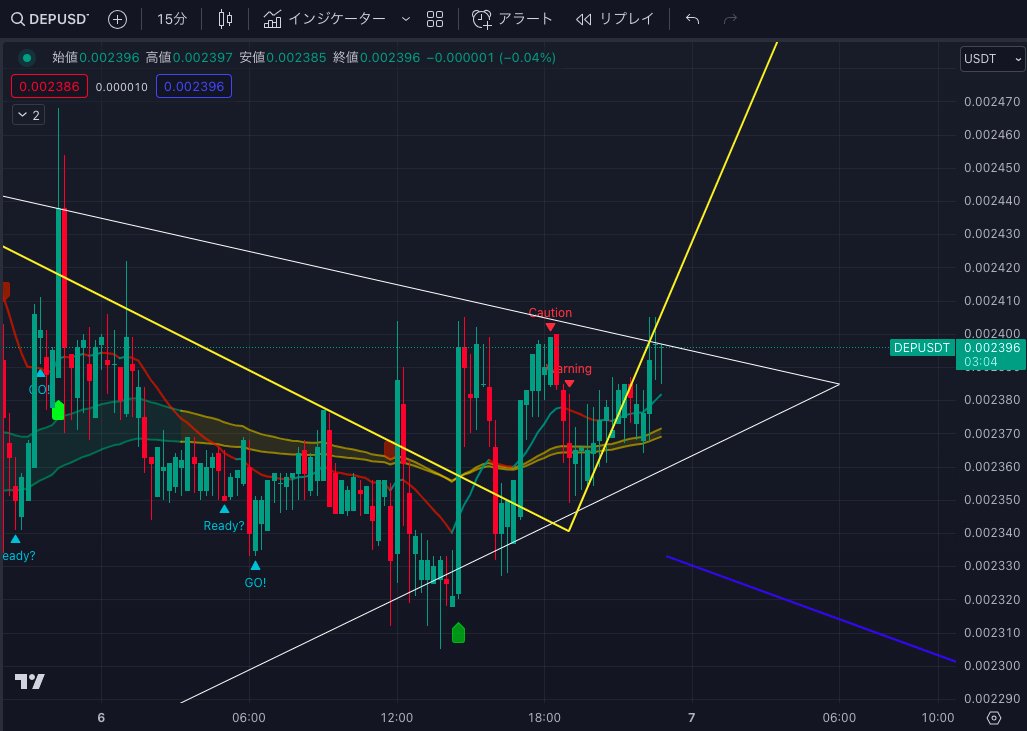
Task: Click current price tag 0.002396
Action: 991,354
